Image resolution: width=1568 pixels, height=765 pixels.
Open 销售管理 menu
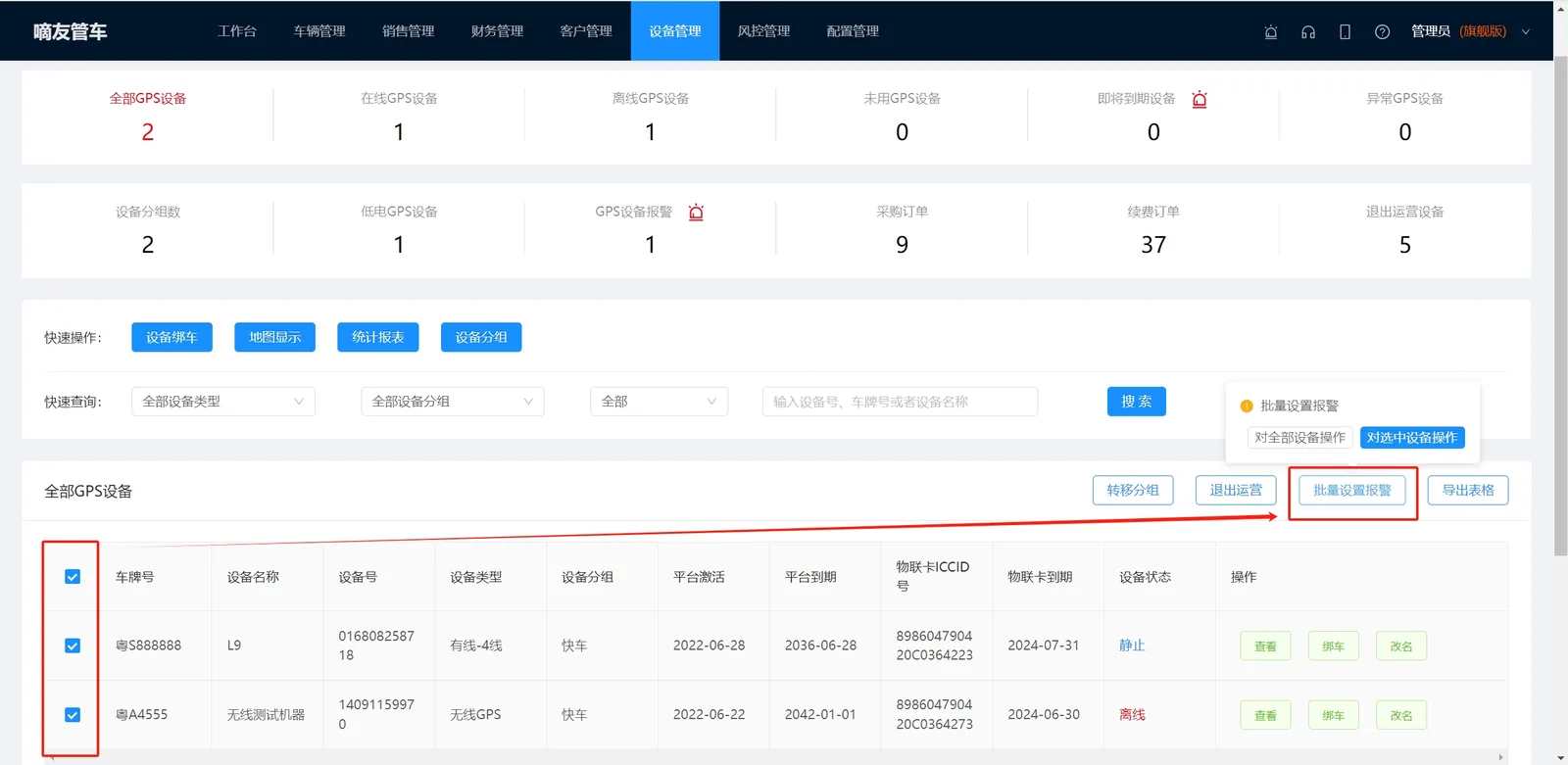click(x=409, y=31)
